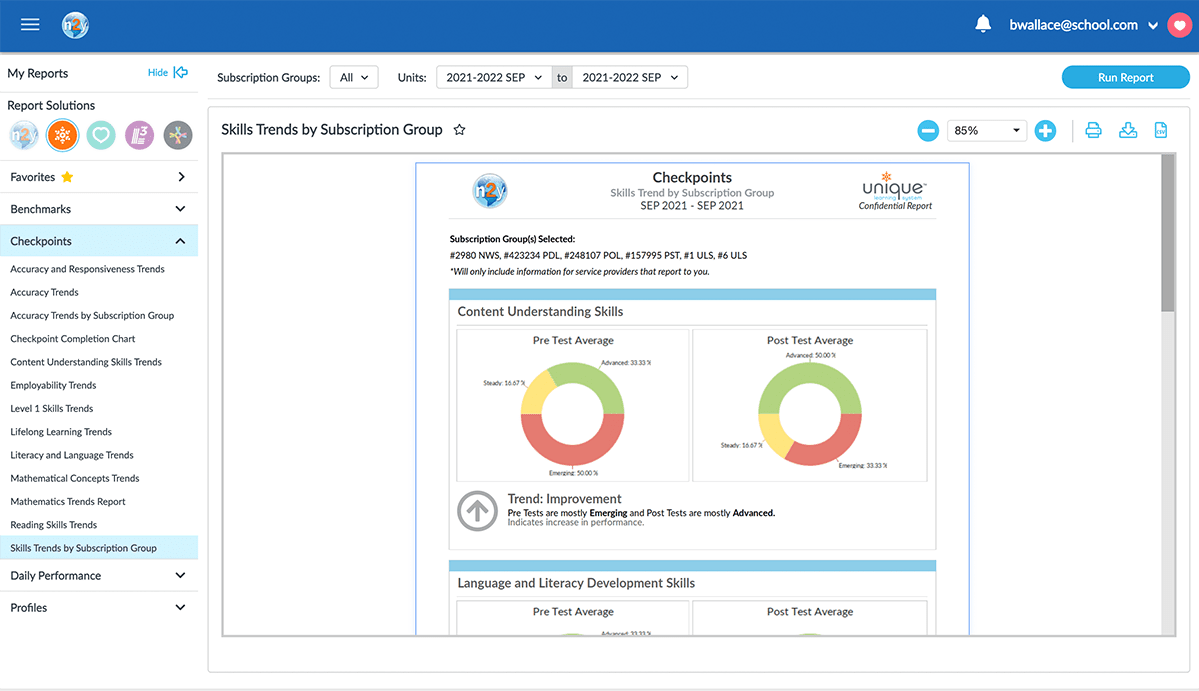Open the ending Units dropdown

click(x=630, y=77)
